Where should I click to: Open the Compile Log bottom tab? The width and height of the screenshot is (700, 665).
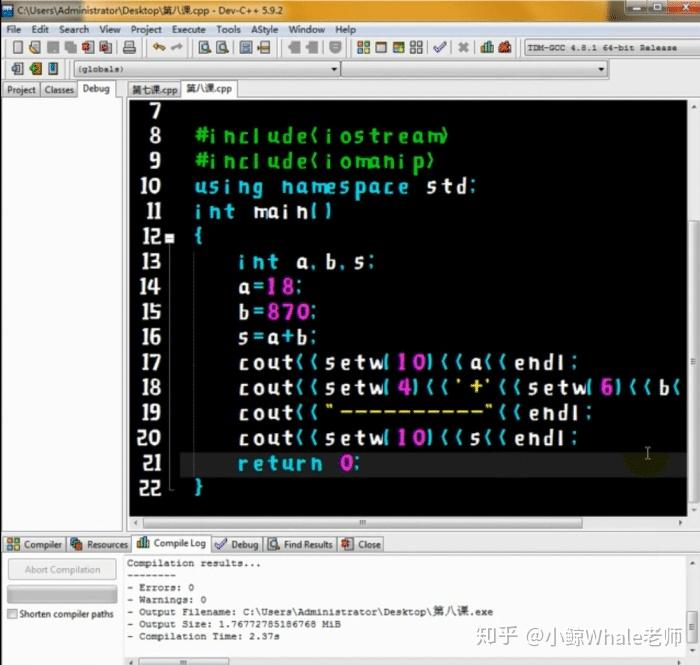[x=172, y=543]
